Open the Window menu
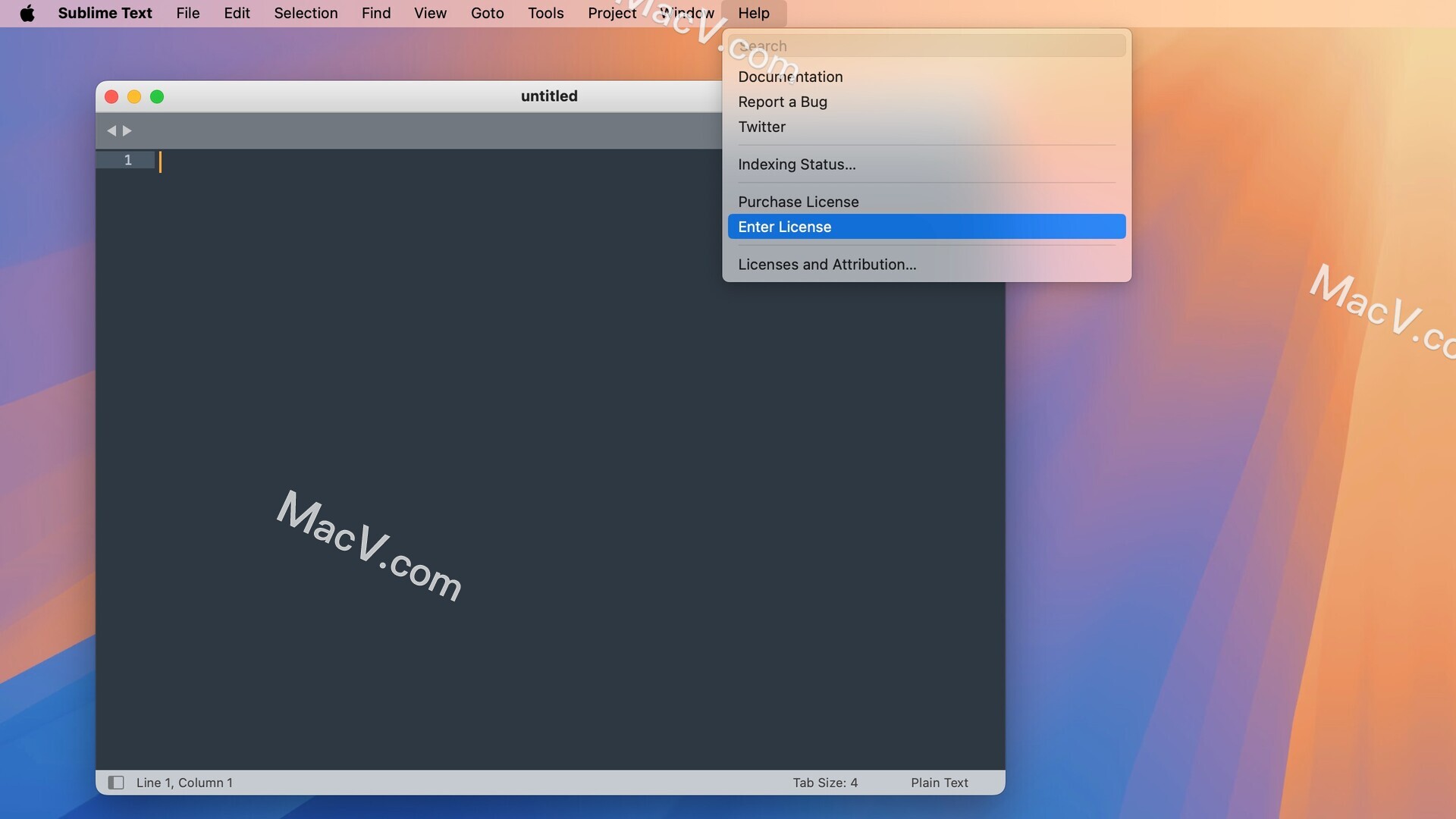 click(687, 13)
